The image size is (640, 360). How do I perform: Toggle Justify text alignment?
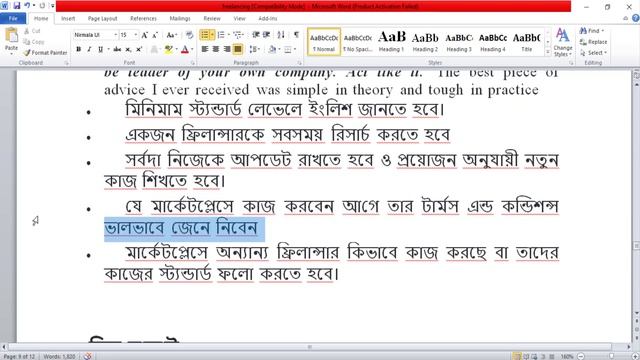point(238,49)
